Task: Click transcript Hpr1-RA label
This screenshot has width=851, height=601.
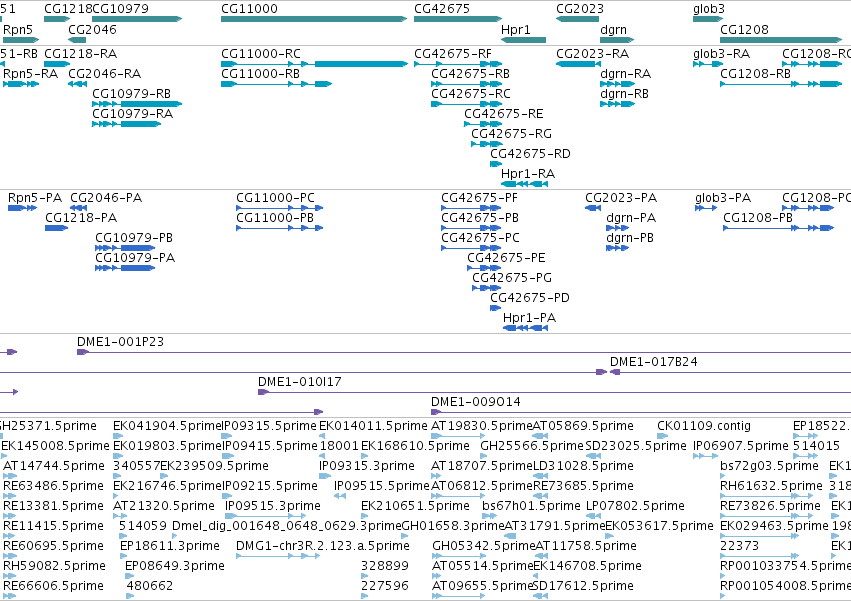Action: [528, 174]
